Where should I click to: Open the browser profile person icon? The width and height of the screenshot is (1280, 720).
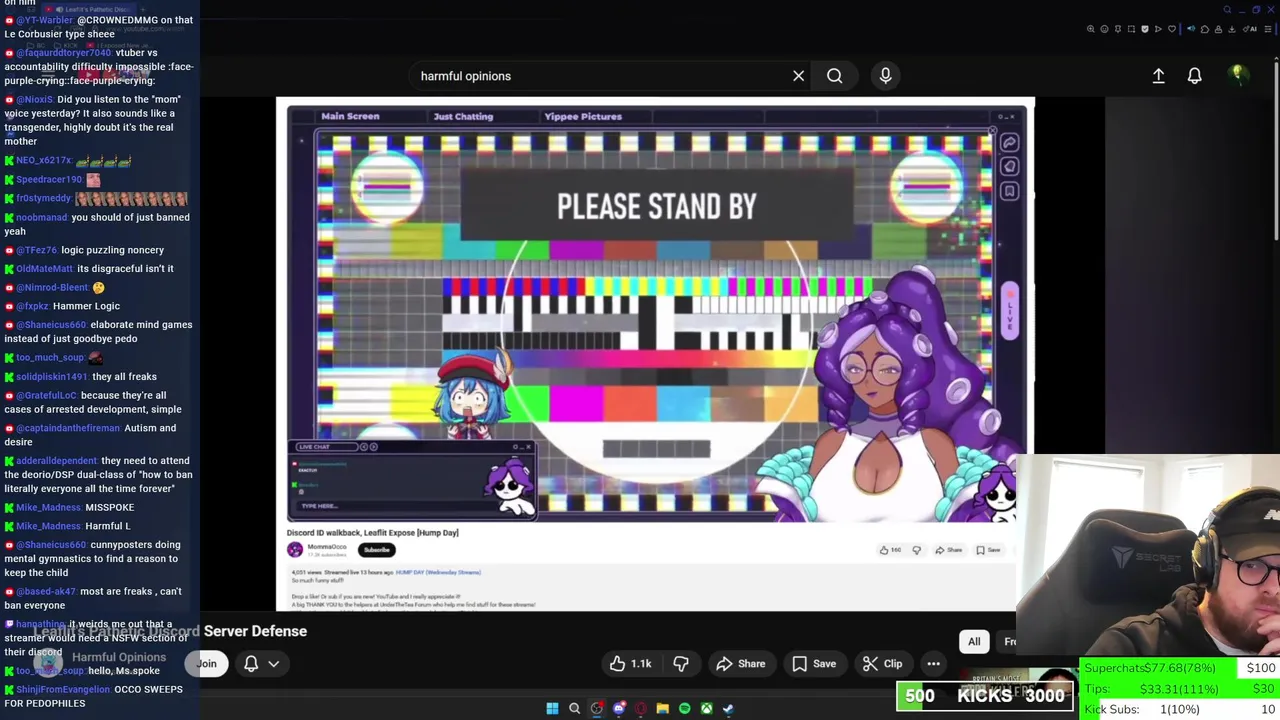(x=1218, y=29)
